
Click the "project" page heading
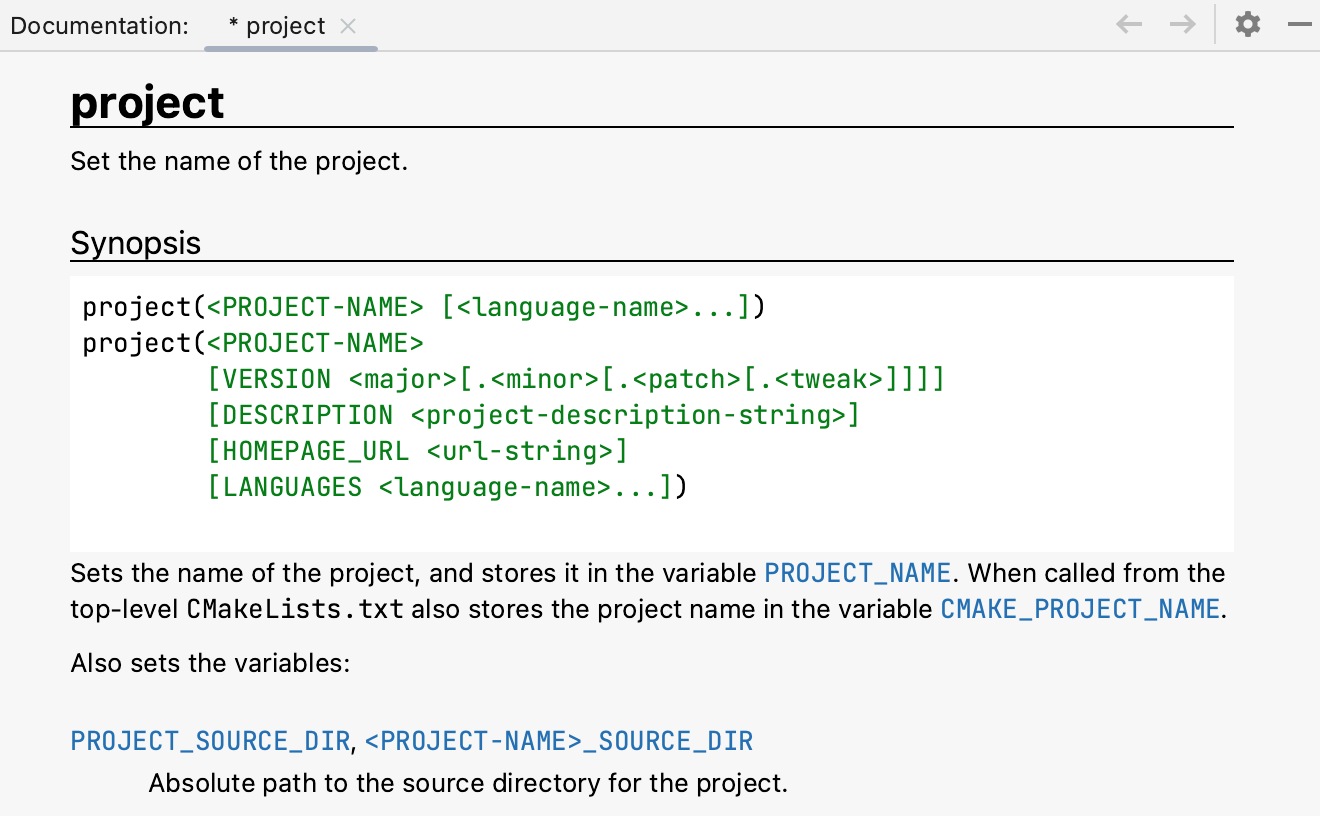point(147,102)
